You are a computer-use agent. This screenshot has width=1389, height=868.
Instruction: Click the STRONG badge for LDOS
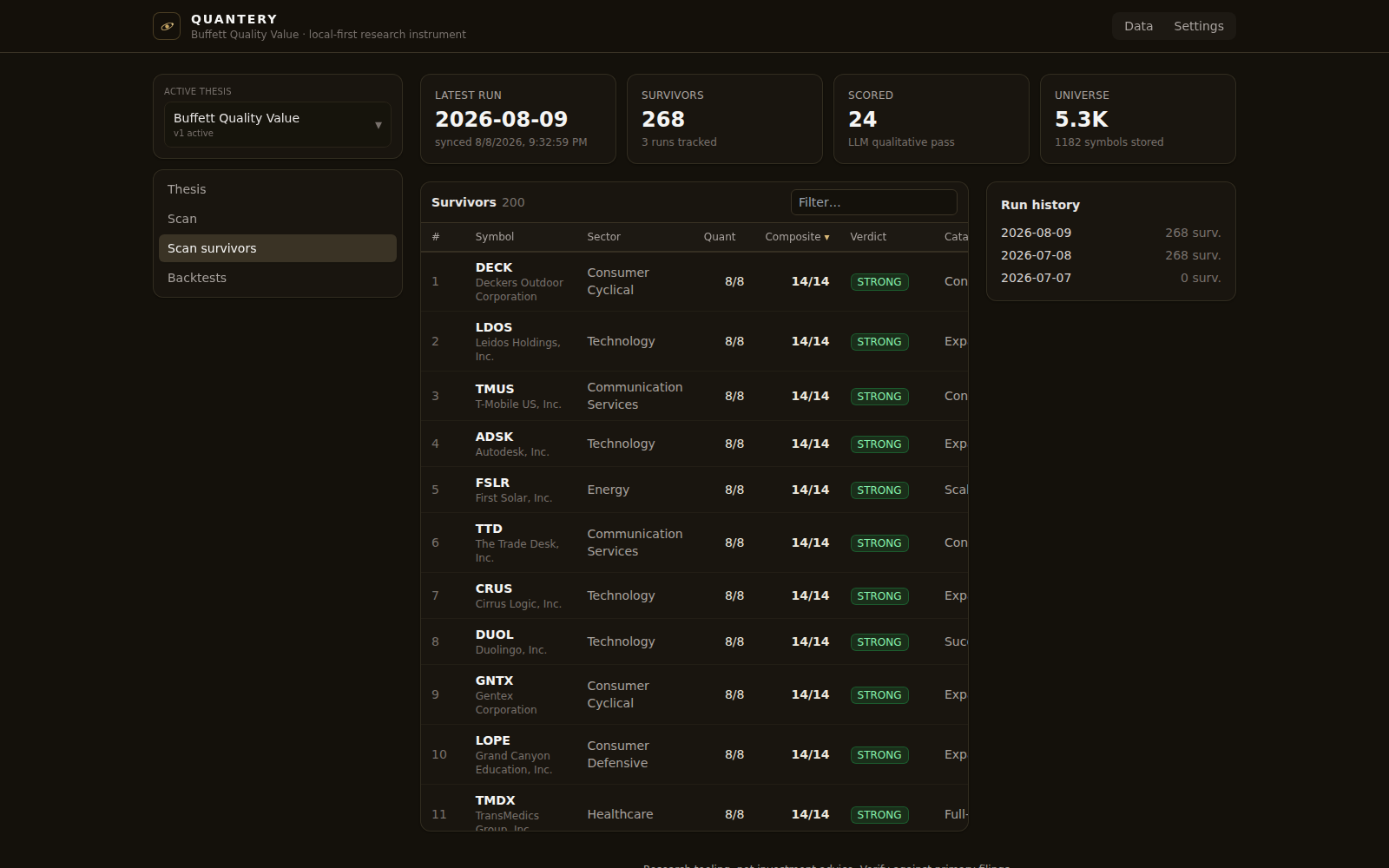[879, 342]
